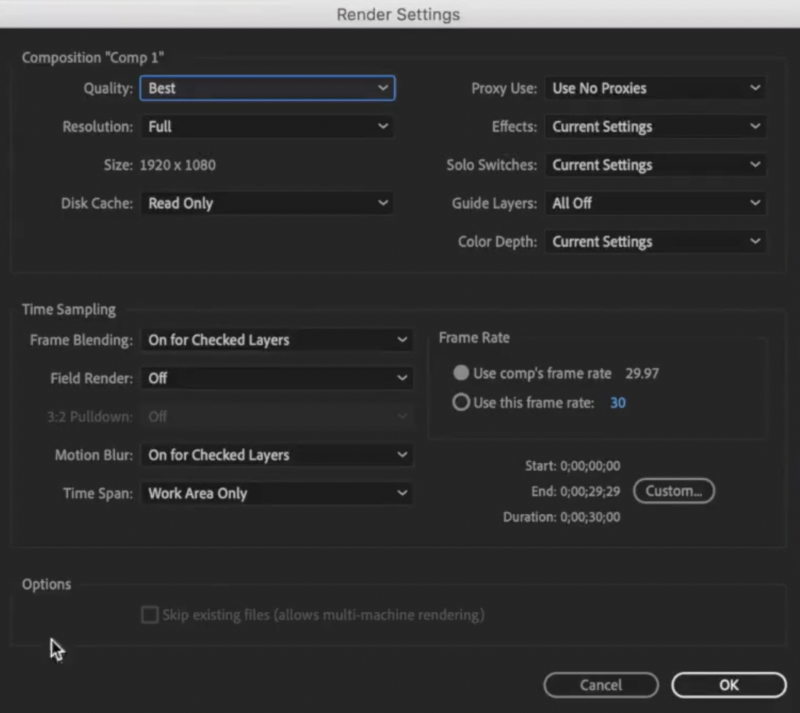The width and height of the screenshot is (800, 713).
Task: Click the Custom time span button
Action: coord(673,490)
